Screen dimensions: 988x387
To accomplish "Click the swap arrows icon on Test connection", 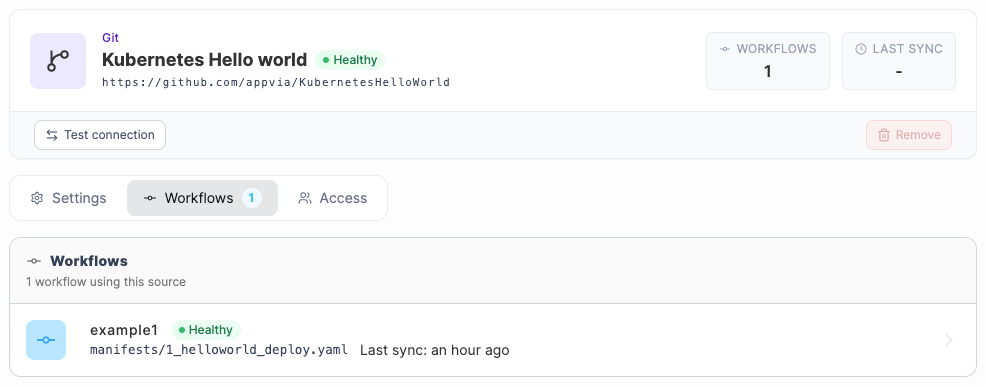I will 52,135.
